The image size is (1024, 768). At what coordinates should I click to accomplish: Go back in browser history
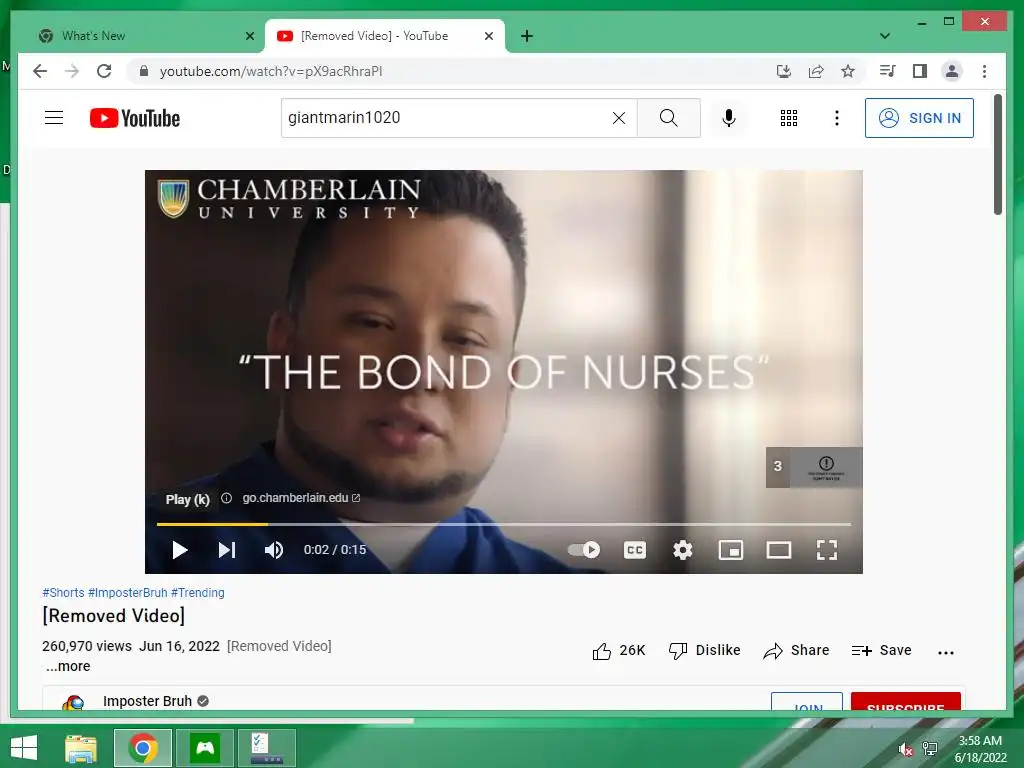tap(40, 71)
